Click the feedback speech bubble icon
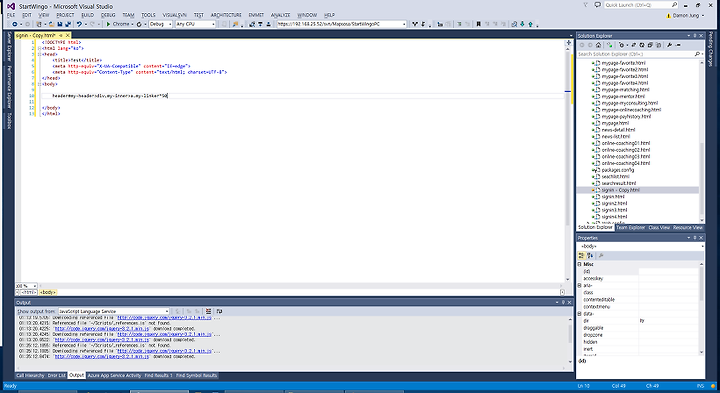The image size is (720, 393). [x=597, y=5]
